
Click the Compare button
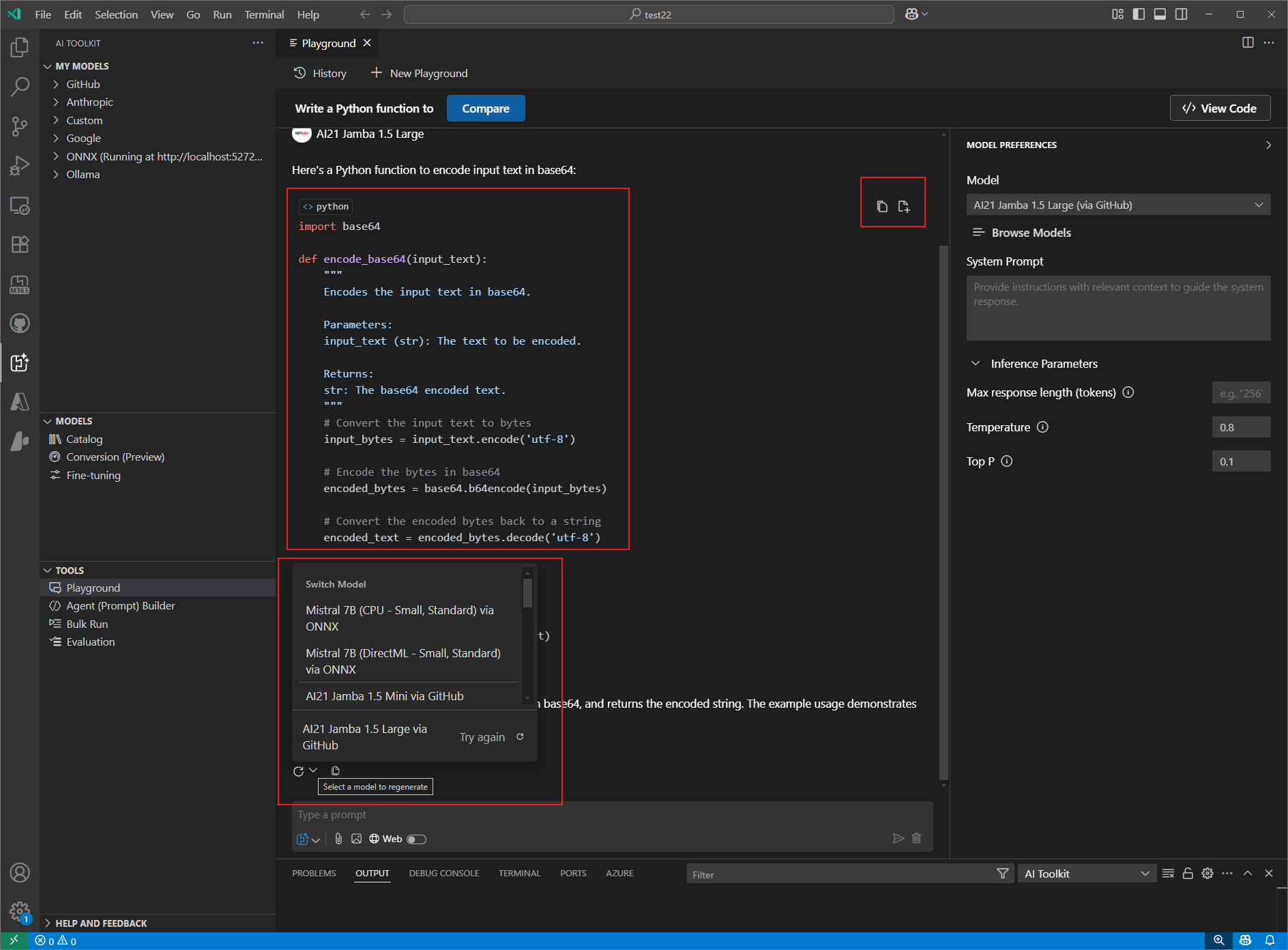pyautogui.click(x=486, y=108)
